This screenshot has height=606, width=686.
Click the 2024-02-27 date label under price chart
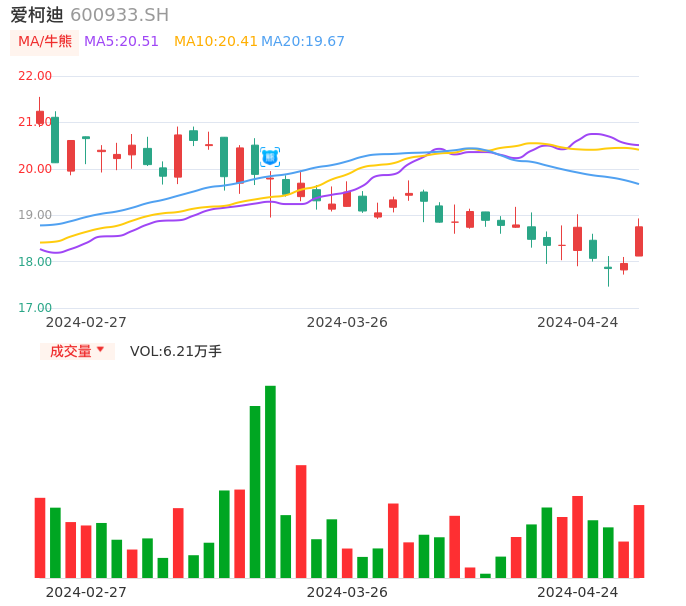86,322
